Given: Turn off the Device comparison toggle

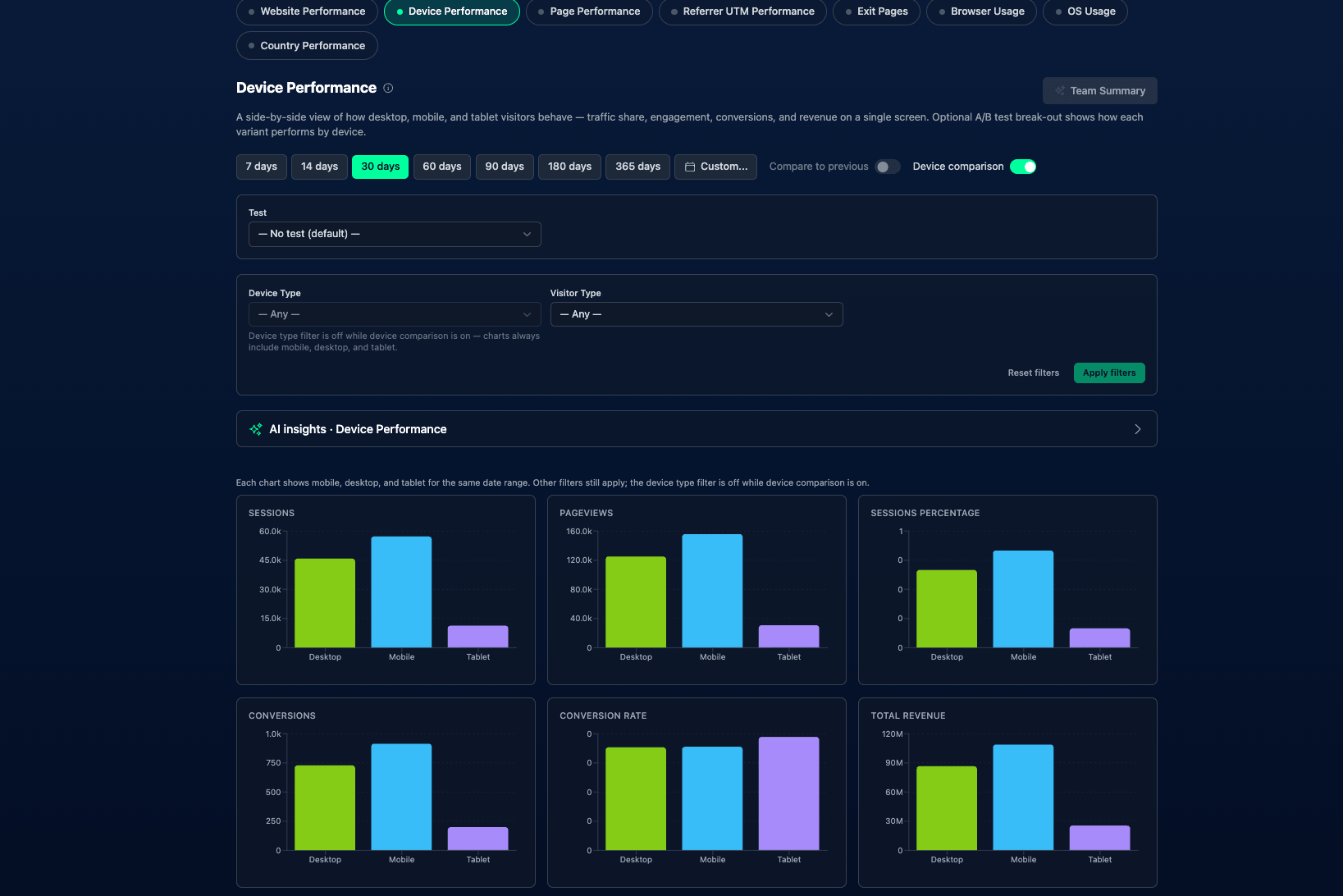Looking at the screenshot, I should (1023, 167).
